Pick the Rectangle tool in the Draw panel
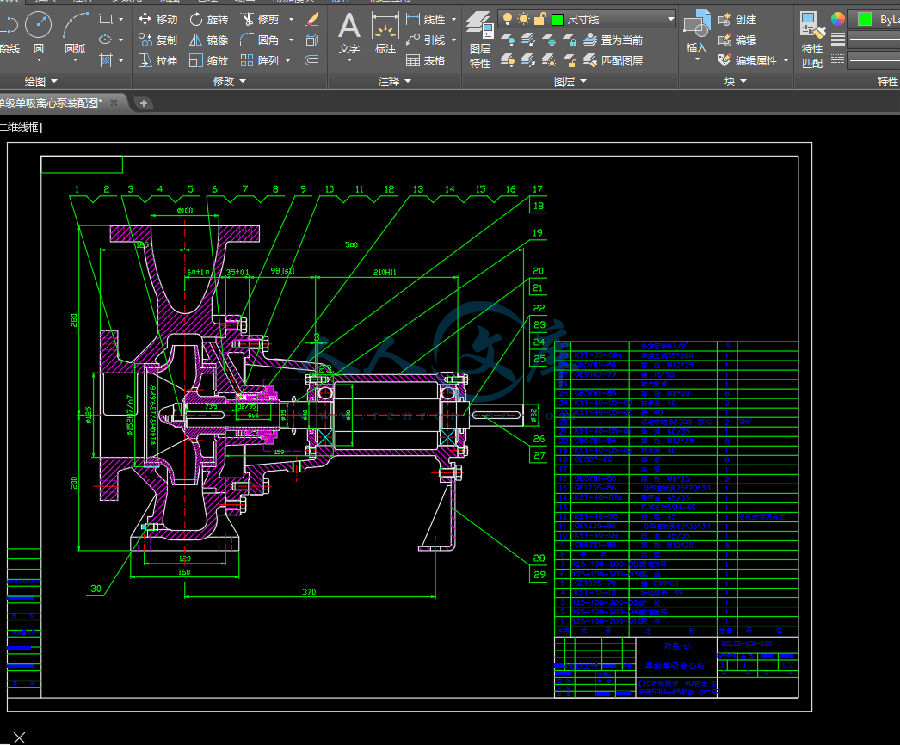Image resolution: width=900 pixels, height=745 pixels. click(106, 20)
